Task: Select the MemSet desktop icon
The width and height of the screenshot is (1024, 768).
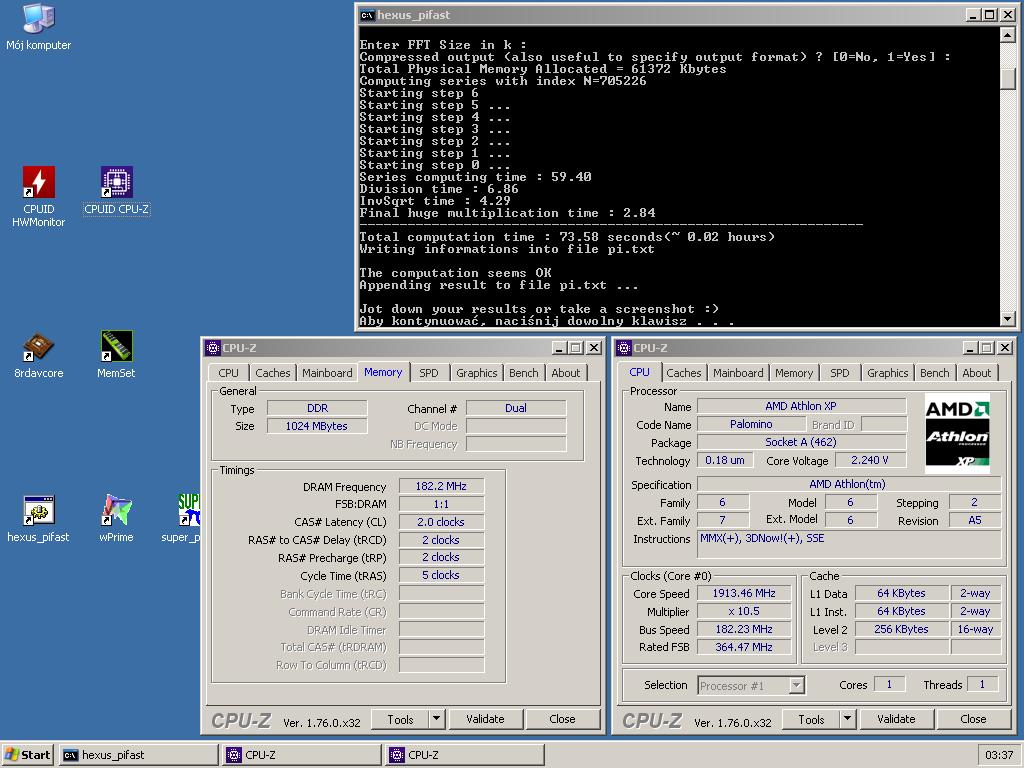Action: (x=116, y=355)
